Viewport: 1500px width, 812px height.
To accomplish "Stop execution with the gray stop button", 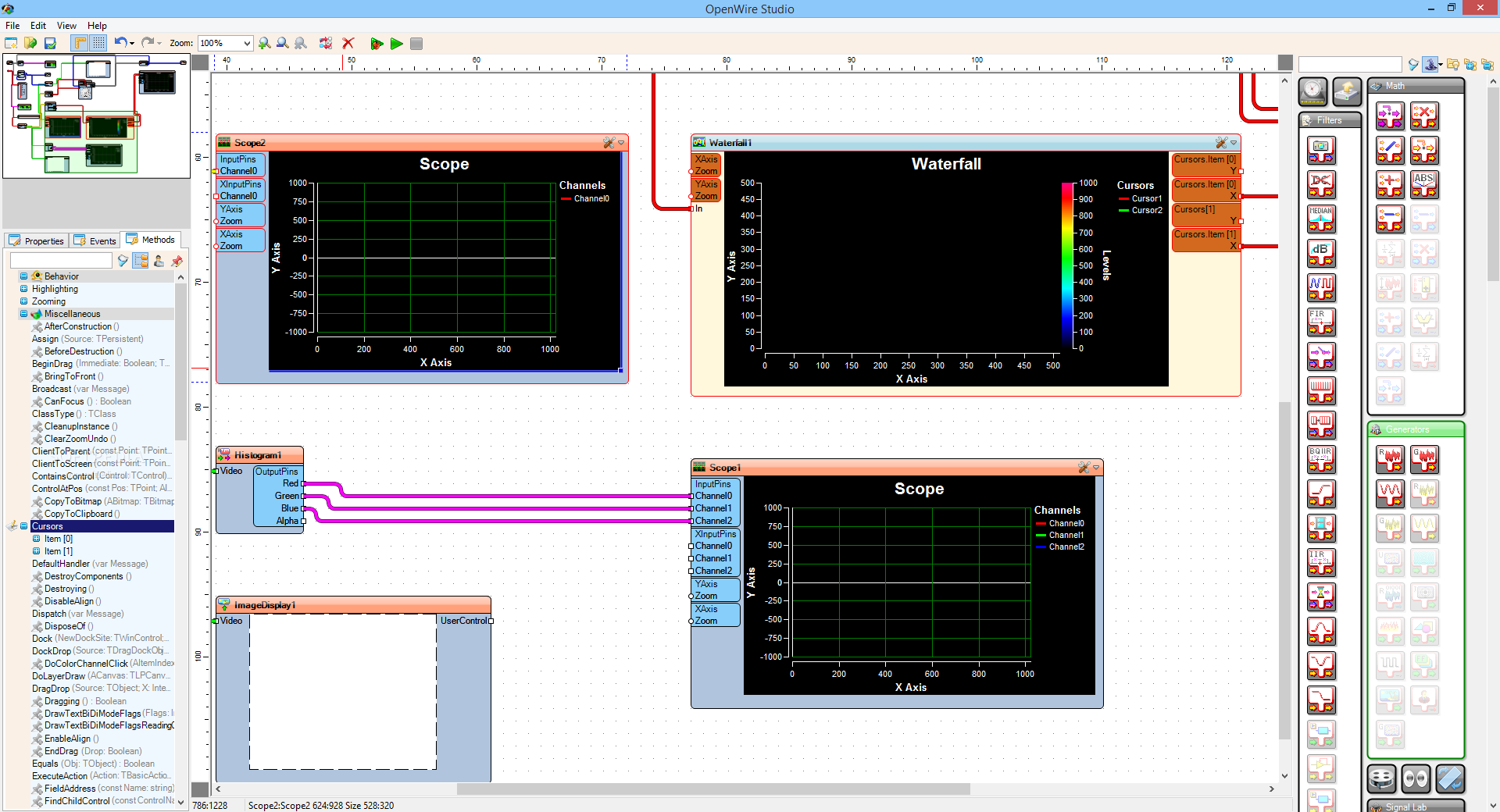I will click(x=416, y=44).
